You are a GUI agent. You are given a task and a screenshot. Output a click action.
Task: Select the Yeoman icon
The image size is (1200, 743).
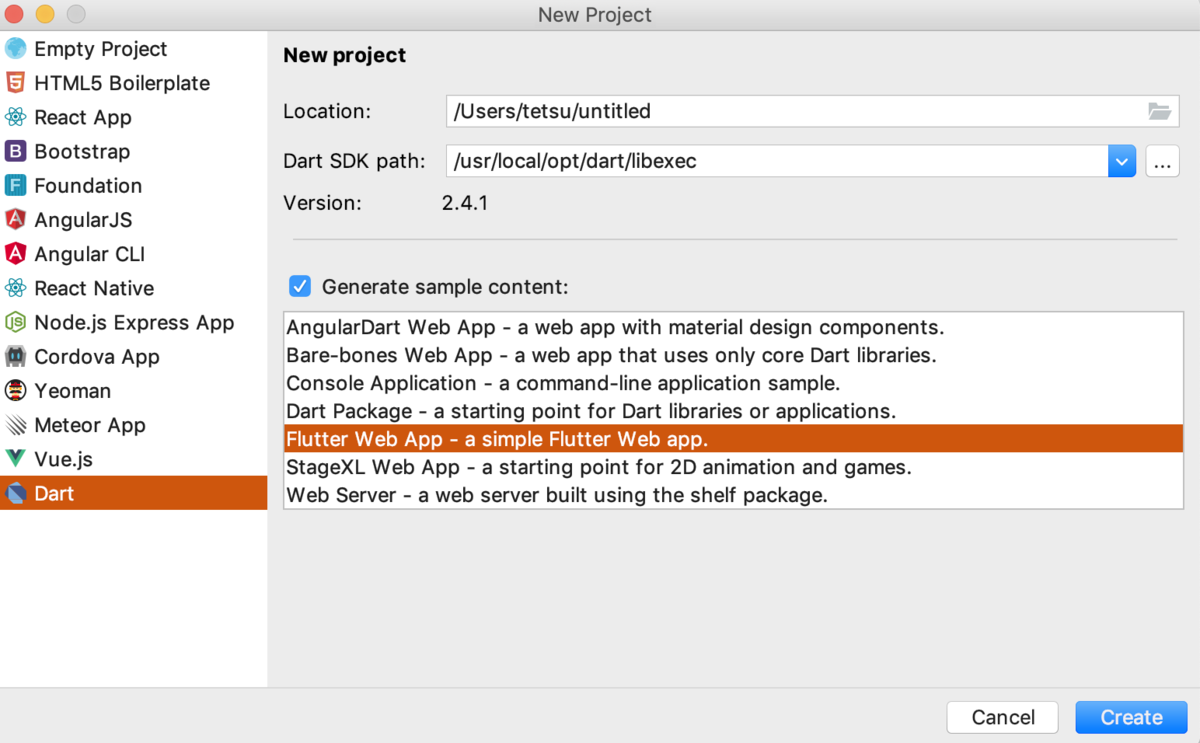click(15, 391)
